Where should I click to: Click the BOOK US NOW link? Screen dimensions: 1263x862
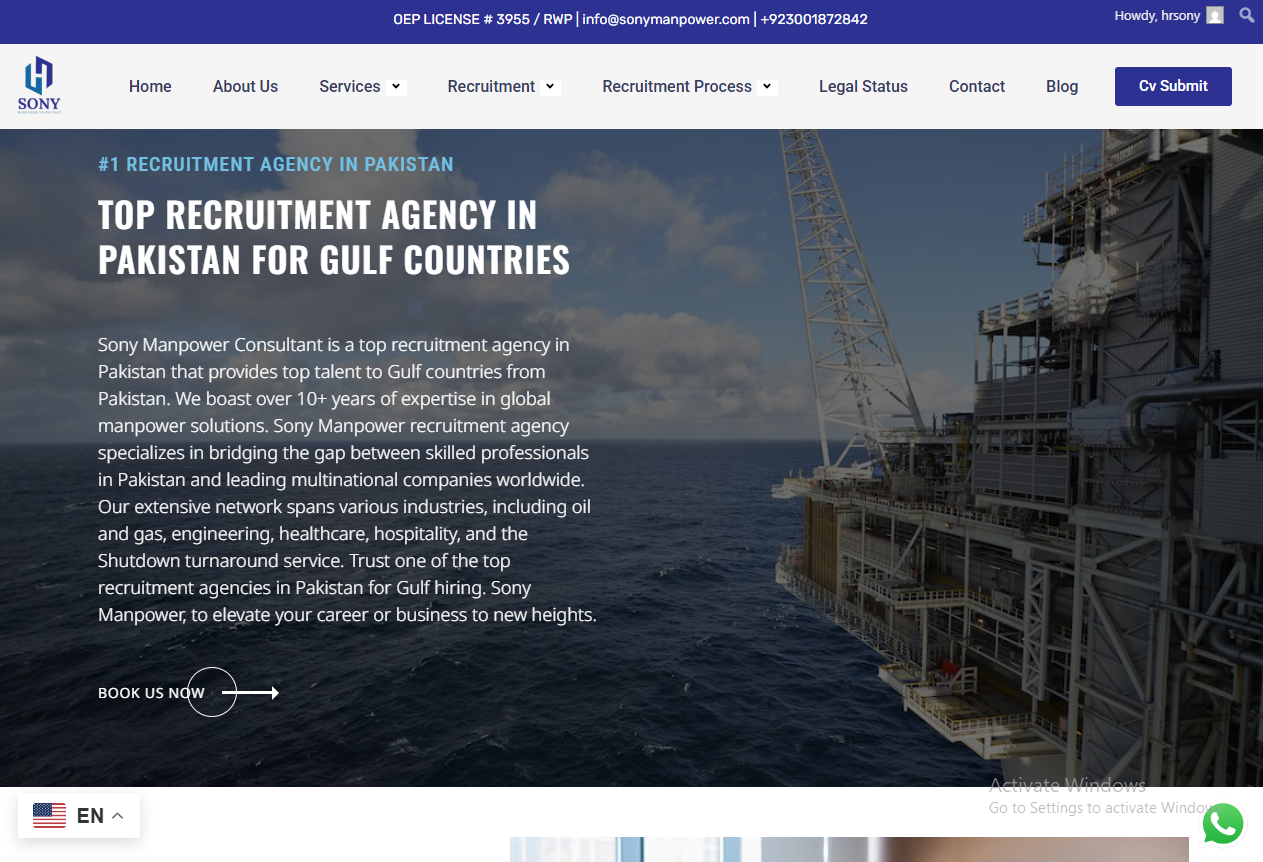(151, 693)
